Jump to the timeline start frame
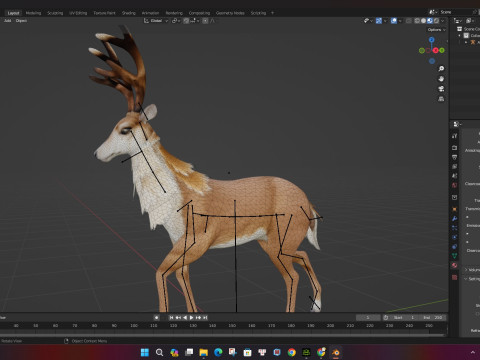The width and height of the screenshot is (480, 360). [x=171, y=318]
